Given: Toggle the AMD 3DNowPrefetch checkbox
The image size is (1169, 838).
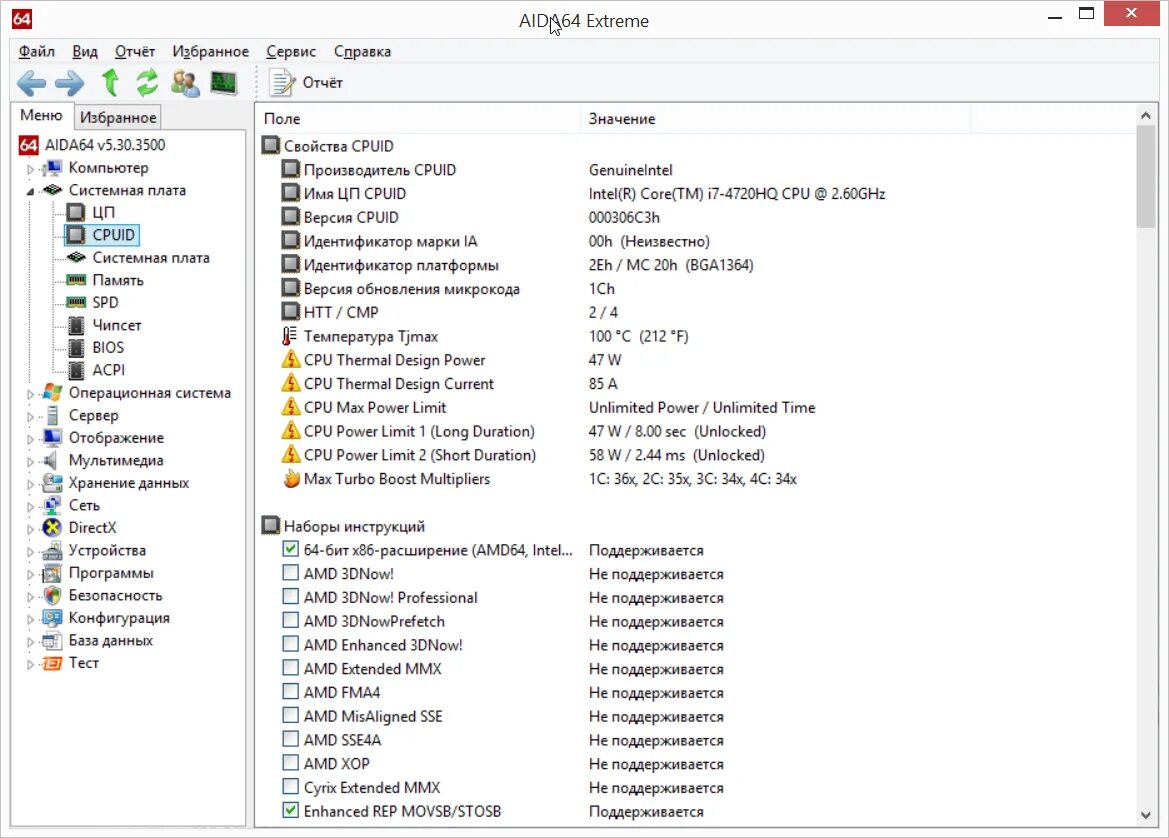Looking at the screenshot, I should click(291, 620).
